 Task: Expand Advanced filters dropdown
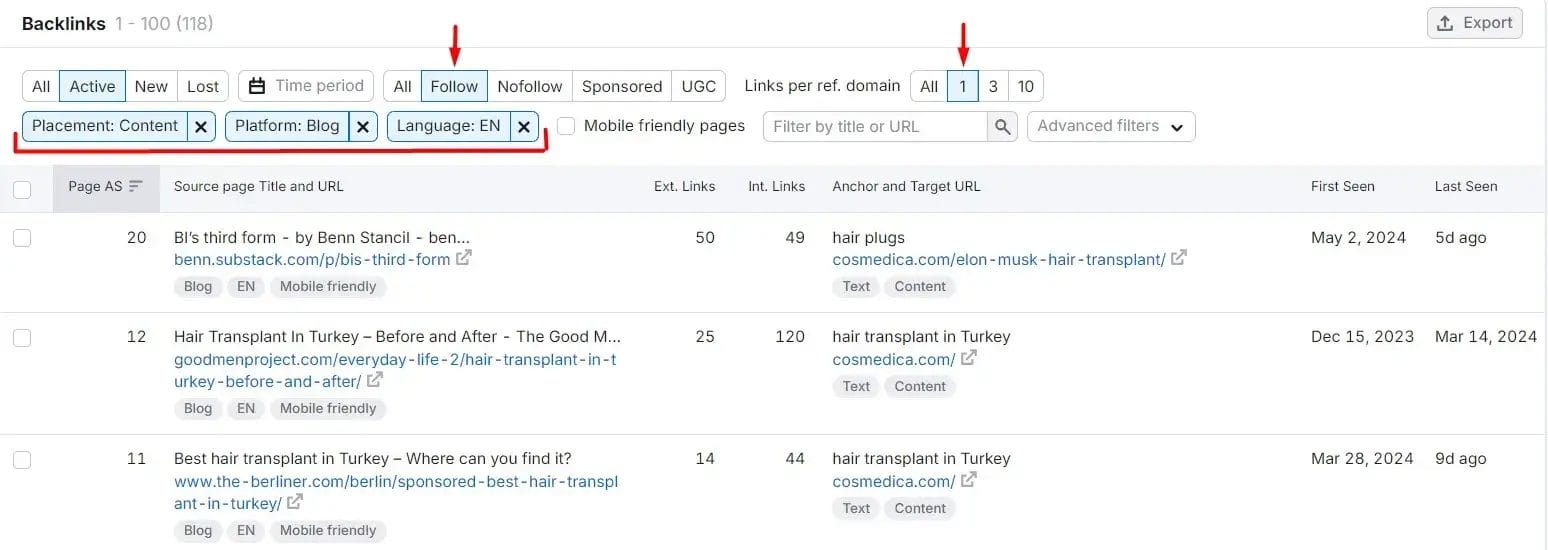tap(1110, 126)
